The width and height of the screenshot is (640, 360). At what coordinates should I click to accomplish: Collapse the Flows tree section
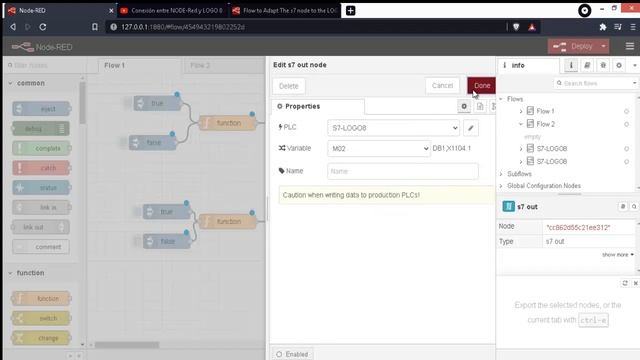tap(501, 99)
